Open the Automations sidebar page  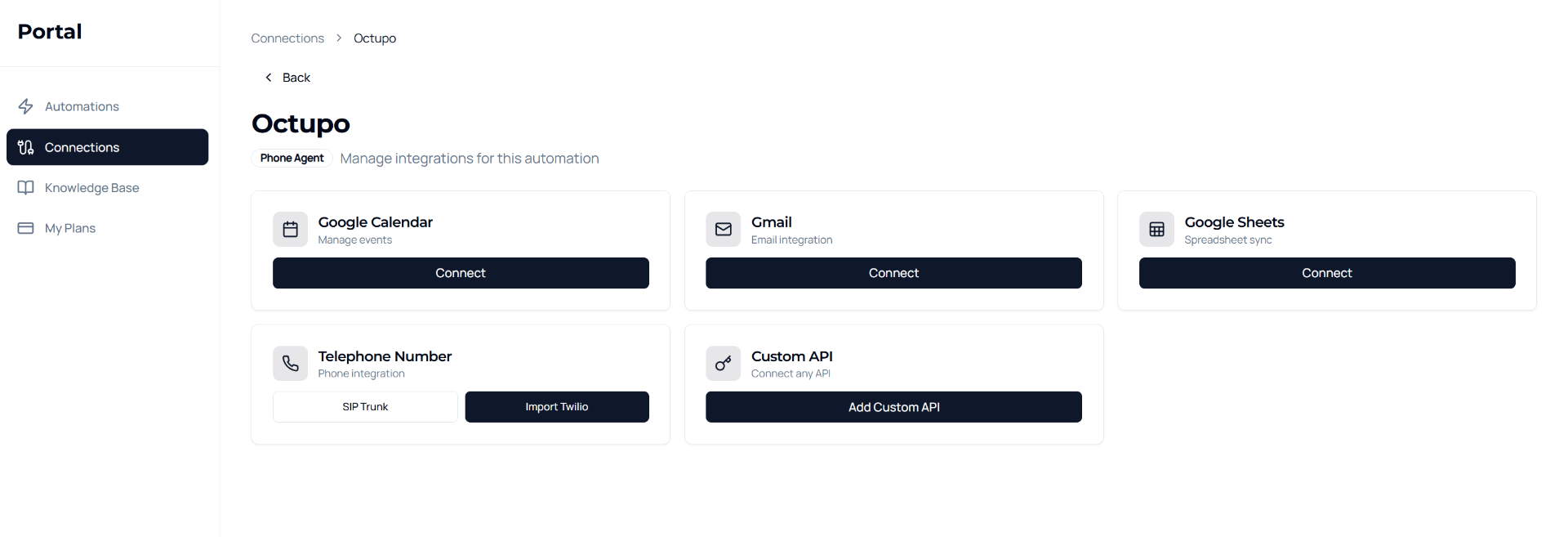point(82,106)
